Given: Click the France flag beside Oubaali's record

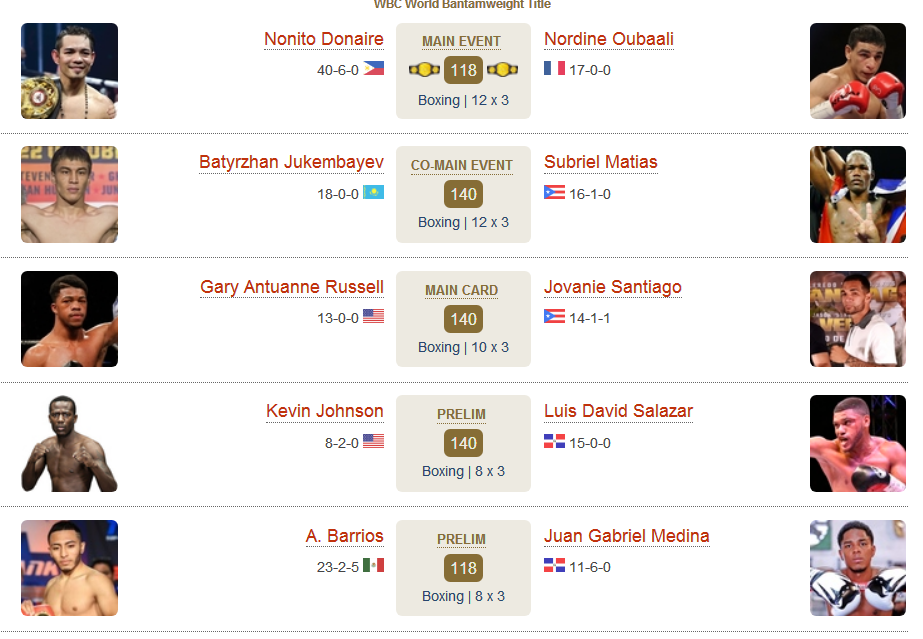Looking at the screenshot, I should click(x=554, y=68).
